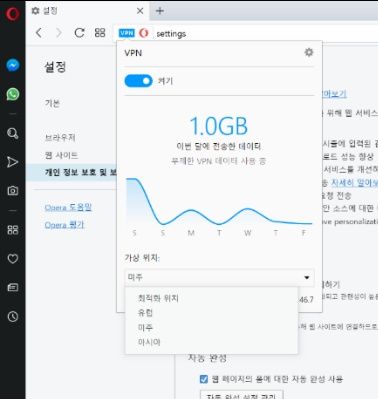Take a snapshot with sidebar camera icon

13,191
